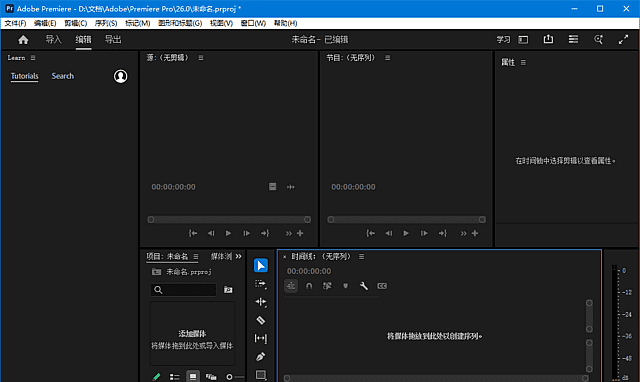
Task: Select the Ripple Edit tool
Action: [x=261, y=302]
